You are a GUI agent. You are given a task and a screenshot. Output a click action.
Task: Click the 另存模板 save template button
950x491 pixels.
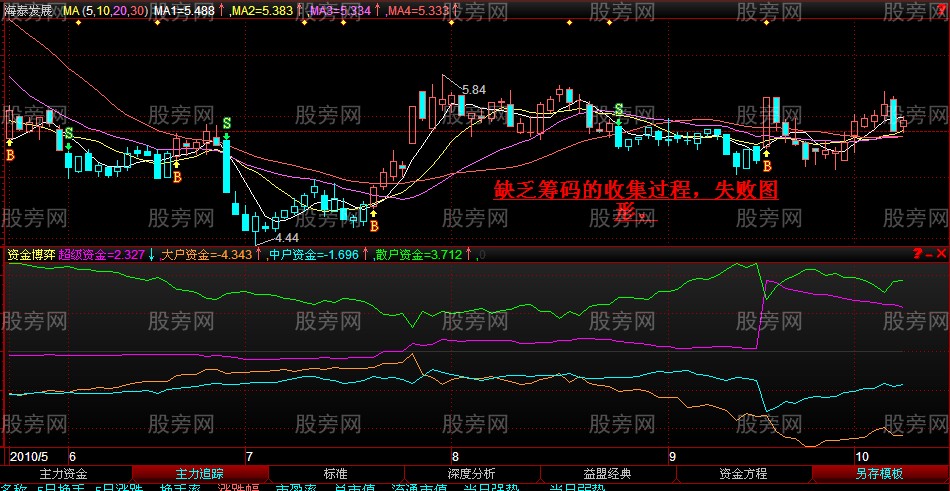[x=880, y=473]
